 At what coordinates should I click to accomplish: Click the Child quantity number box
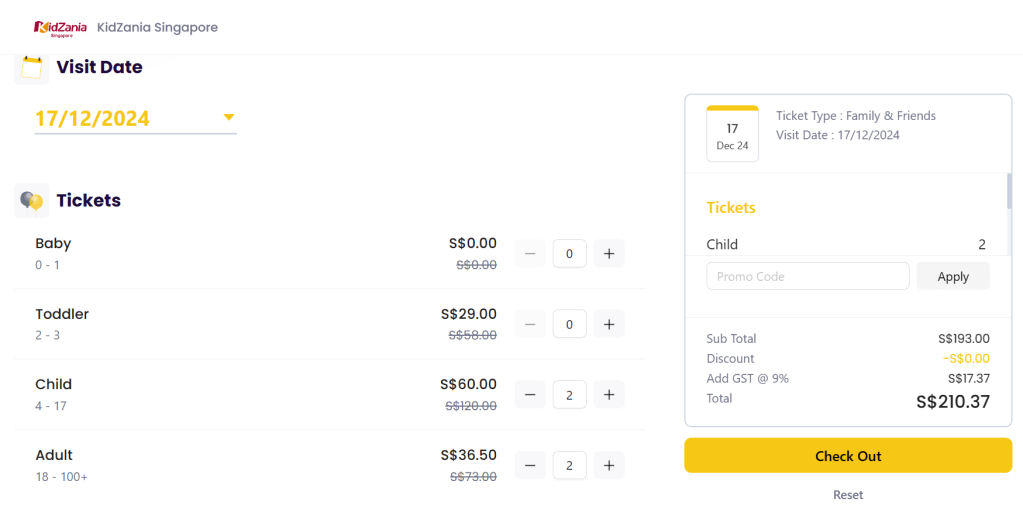(x=569, y=395)
